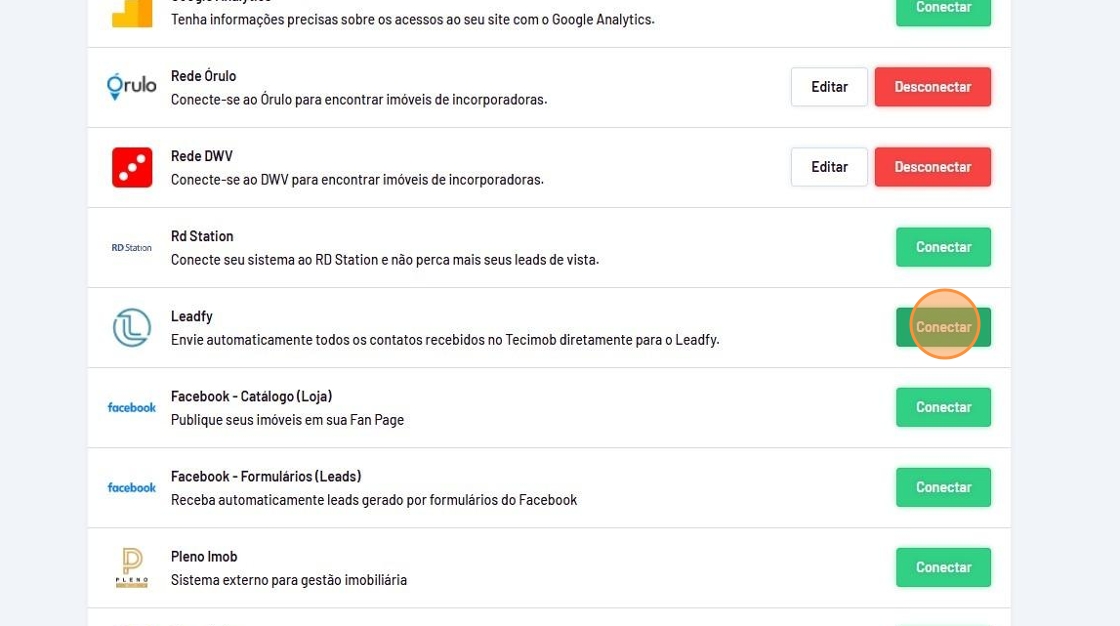Disconnect the Rede Órulo integration
This screenshot has height=626, width=1120.
pyautogui.click(x=932, y=87)
